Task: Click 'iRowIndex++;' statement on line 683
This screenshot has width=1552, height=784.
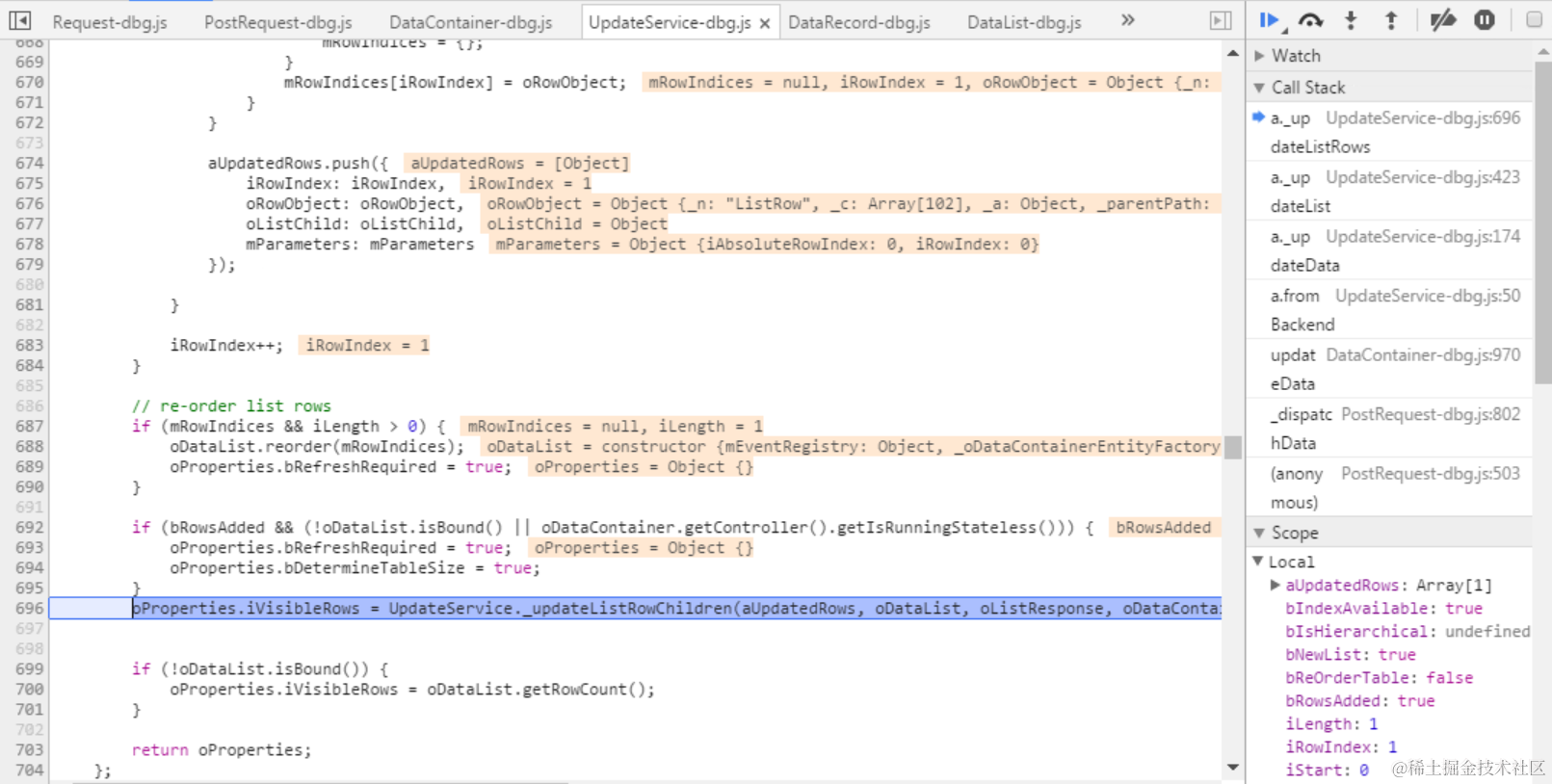Action: click(226, 345)
